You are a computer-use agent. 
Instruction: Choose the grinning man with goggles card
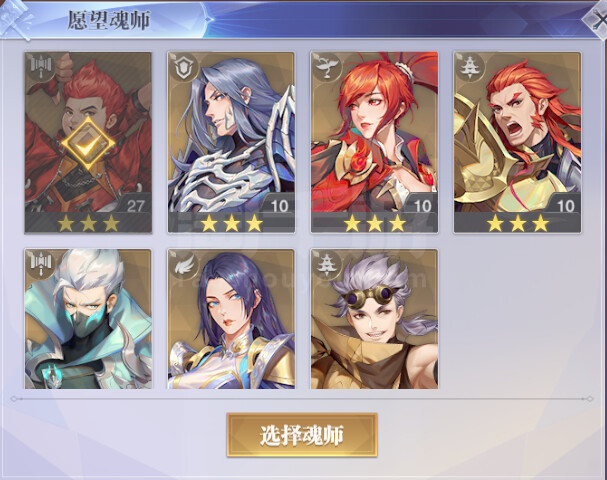(374, 319)
